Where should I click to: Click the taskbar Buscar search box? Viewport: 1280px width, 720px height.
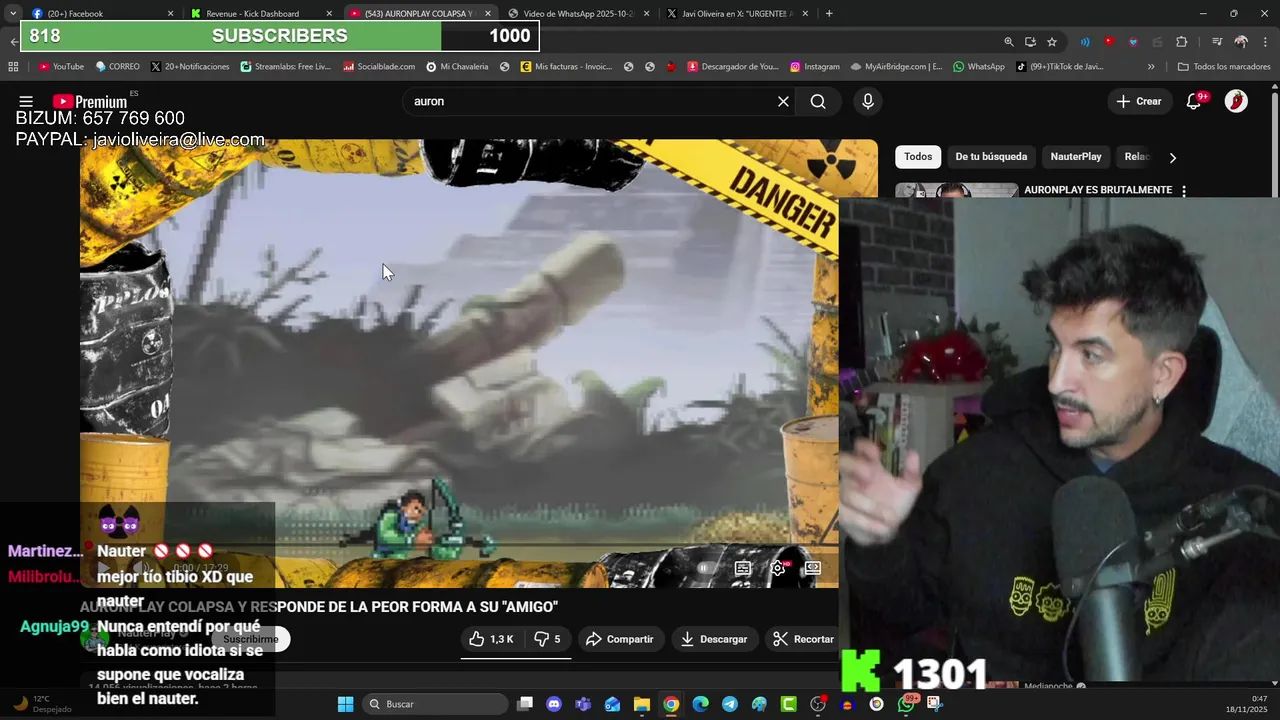pyautogui.click(x=434, y=704)
